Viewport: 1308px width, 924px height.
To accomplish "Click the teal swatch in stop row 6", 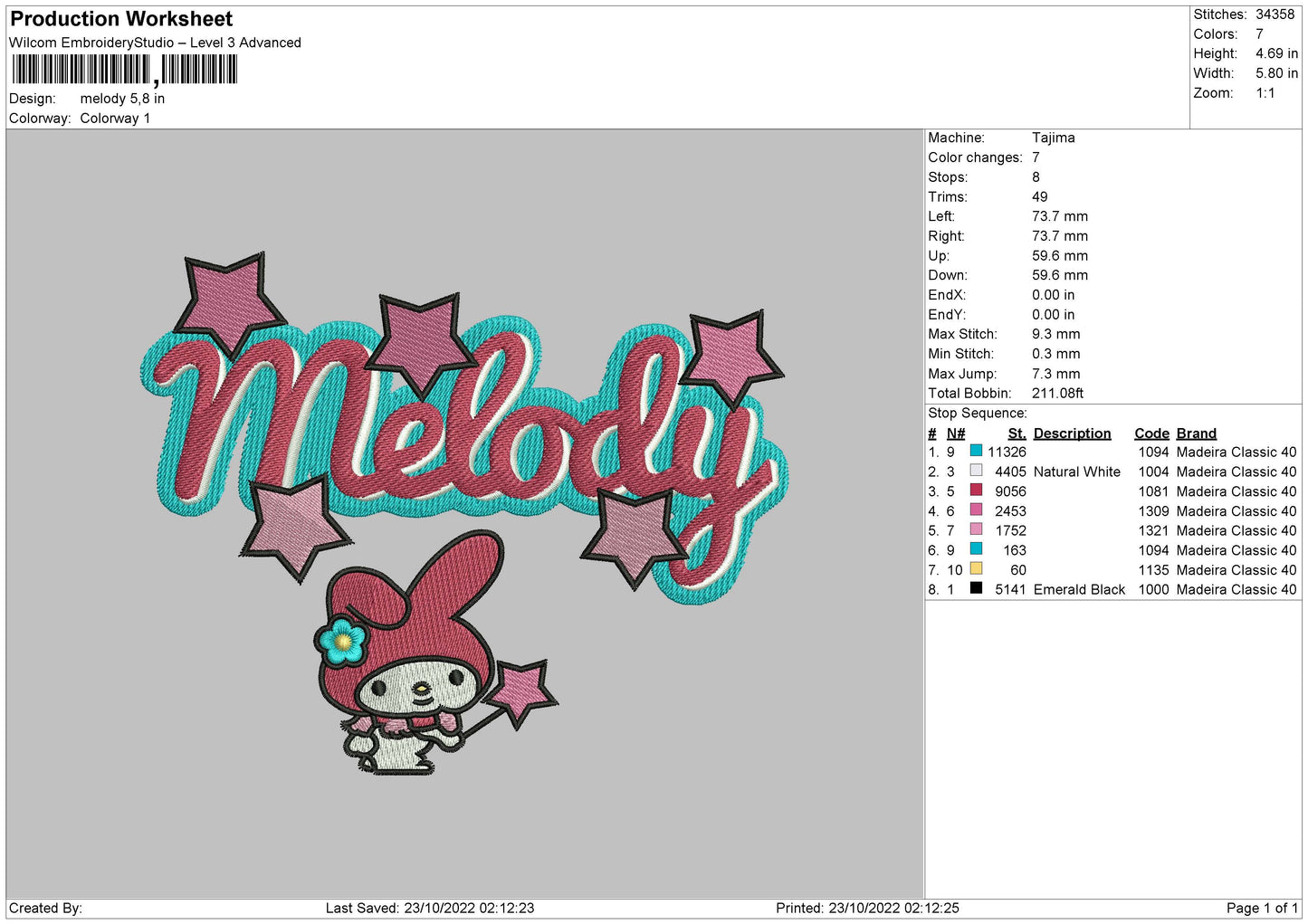I will click(976, 548).
